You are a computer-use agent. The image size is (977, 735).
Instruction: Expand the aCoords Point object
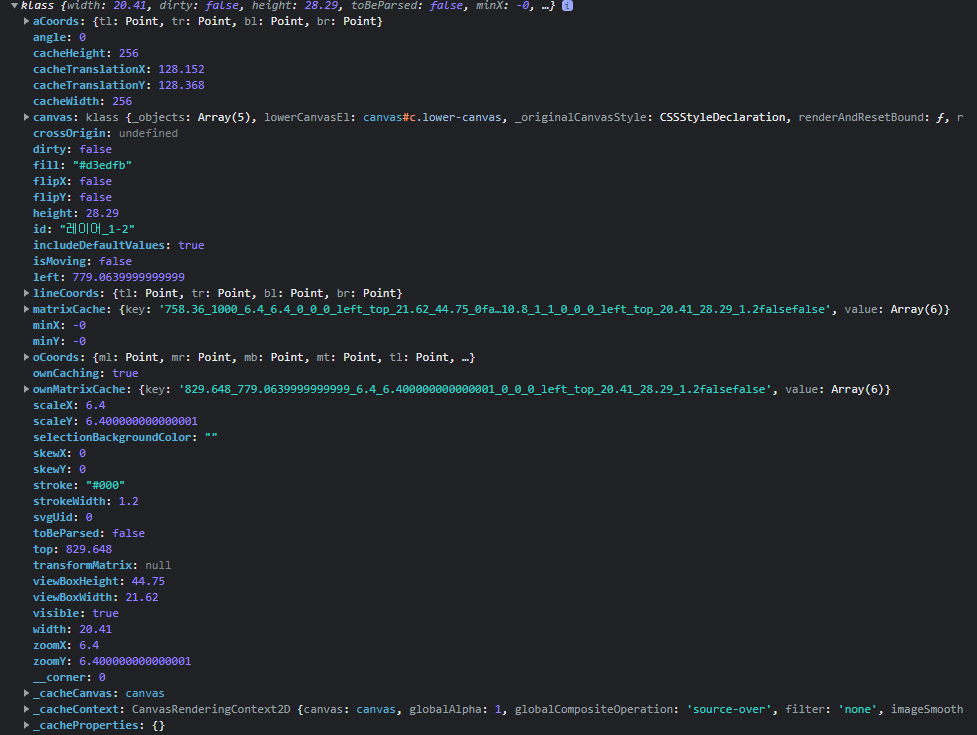24,21
